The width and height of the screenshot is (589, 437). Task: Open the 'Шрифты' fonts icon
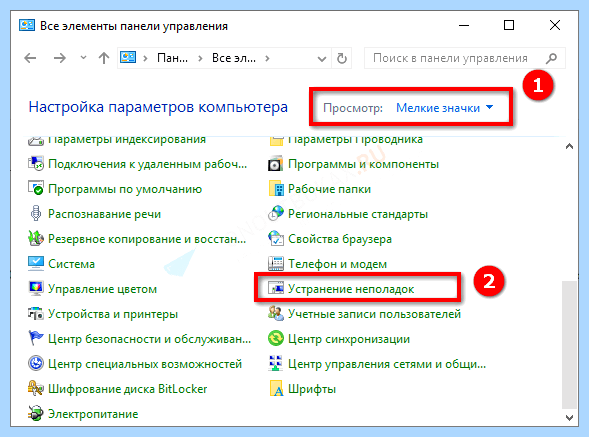[x=276, y=389]
